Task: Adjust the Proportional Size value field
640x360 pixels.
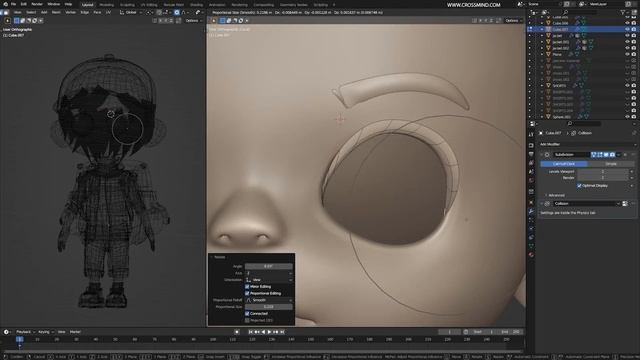Action: coord(269,307)
